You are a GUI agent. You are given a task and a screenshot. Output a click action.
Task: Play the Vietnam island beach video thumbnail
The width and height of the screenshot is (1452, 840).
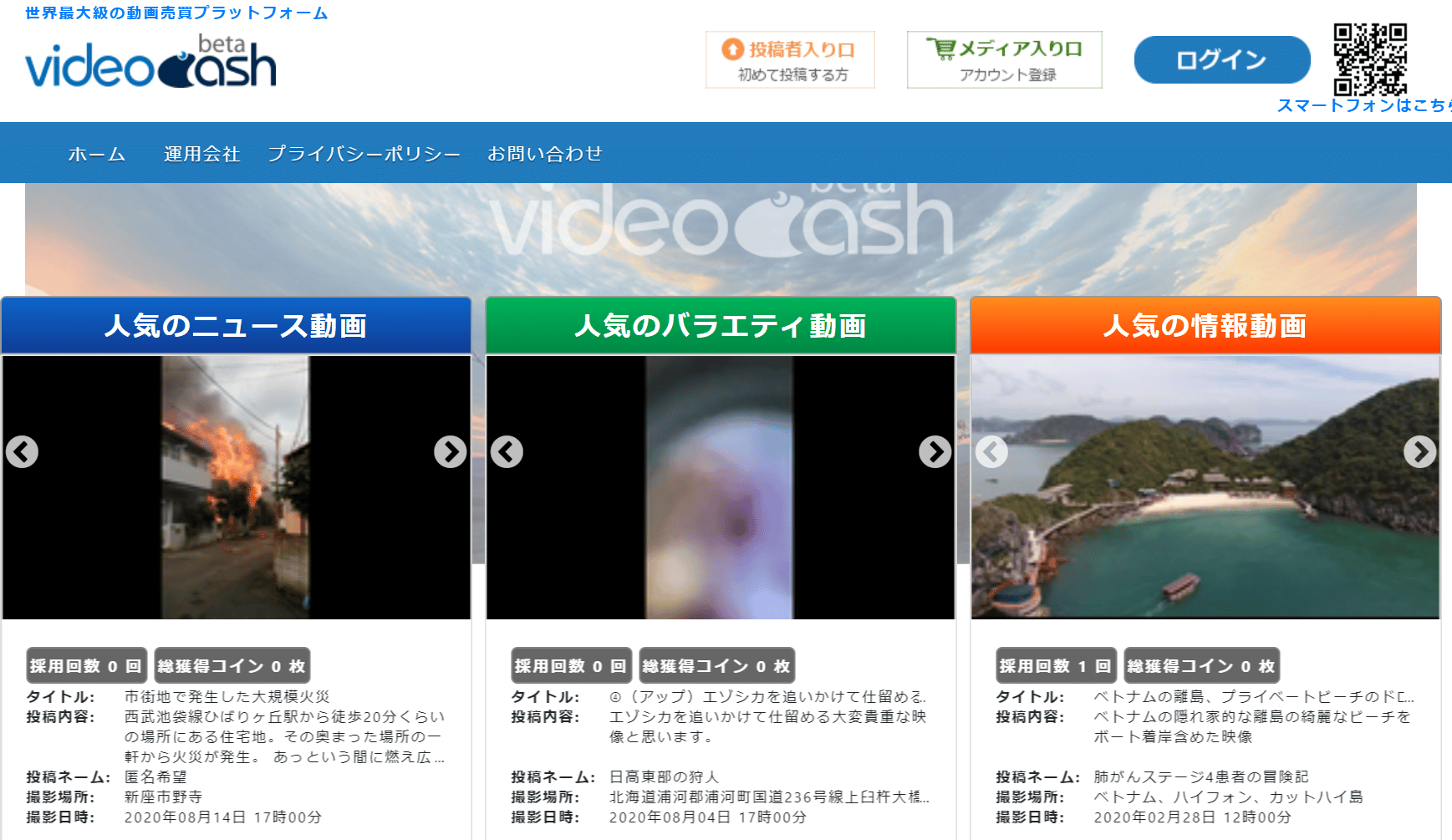pos(1205,487)
